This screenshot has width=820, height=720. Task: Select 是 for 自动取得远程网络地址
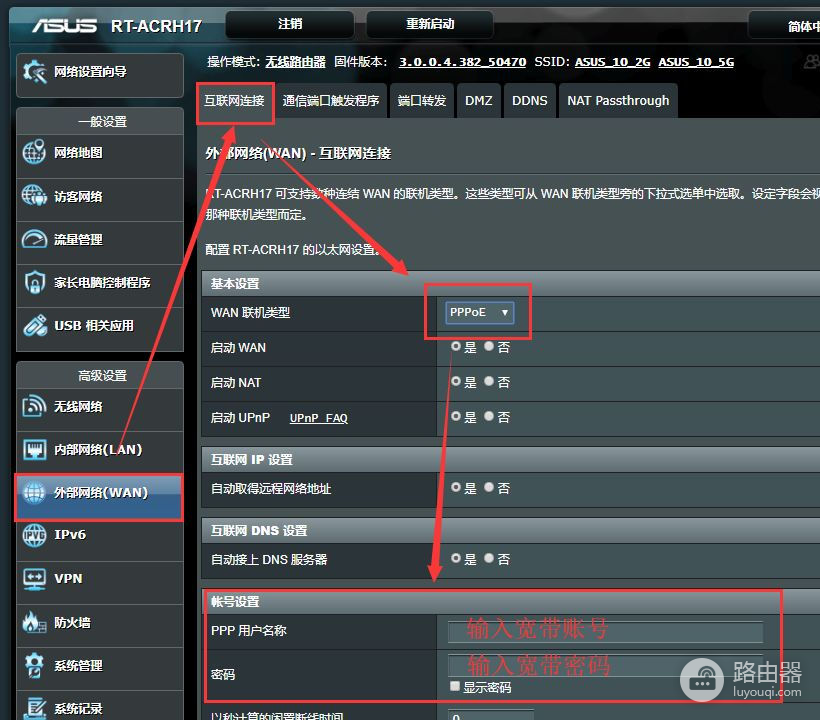pyautogui.click(x=455, y=487)
